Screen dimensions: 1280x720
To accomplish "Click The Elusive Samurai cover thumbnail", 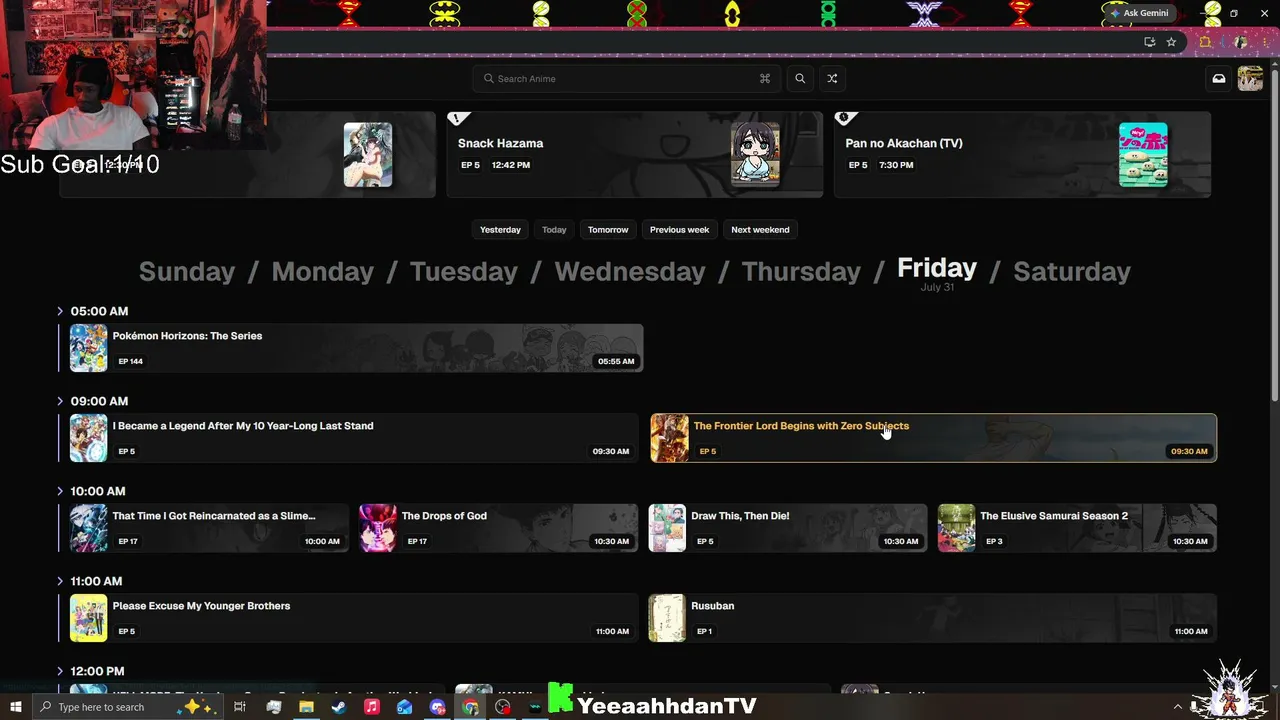I will 956,528.
